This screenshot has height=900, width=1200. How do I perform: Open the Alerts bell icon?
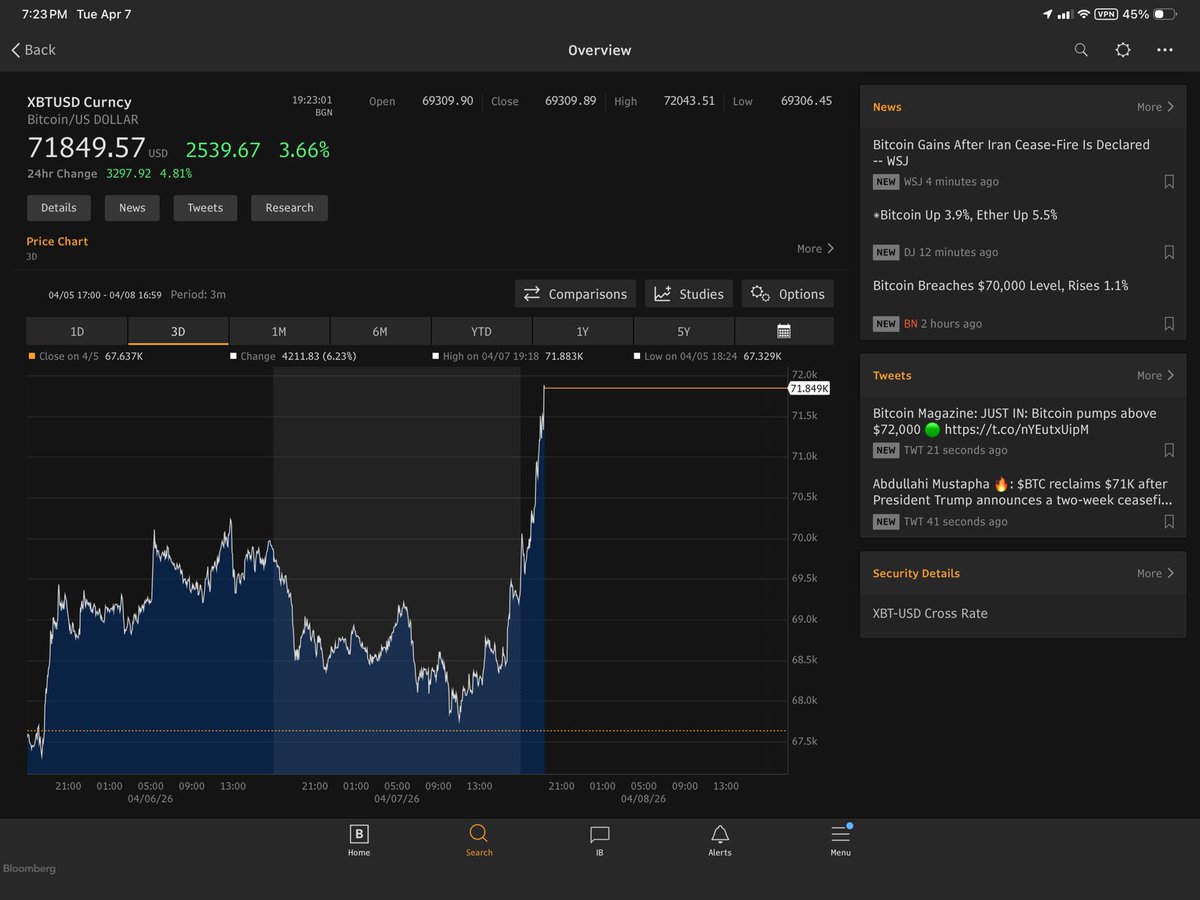720,840
